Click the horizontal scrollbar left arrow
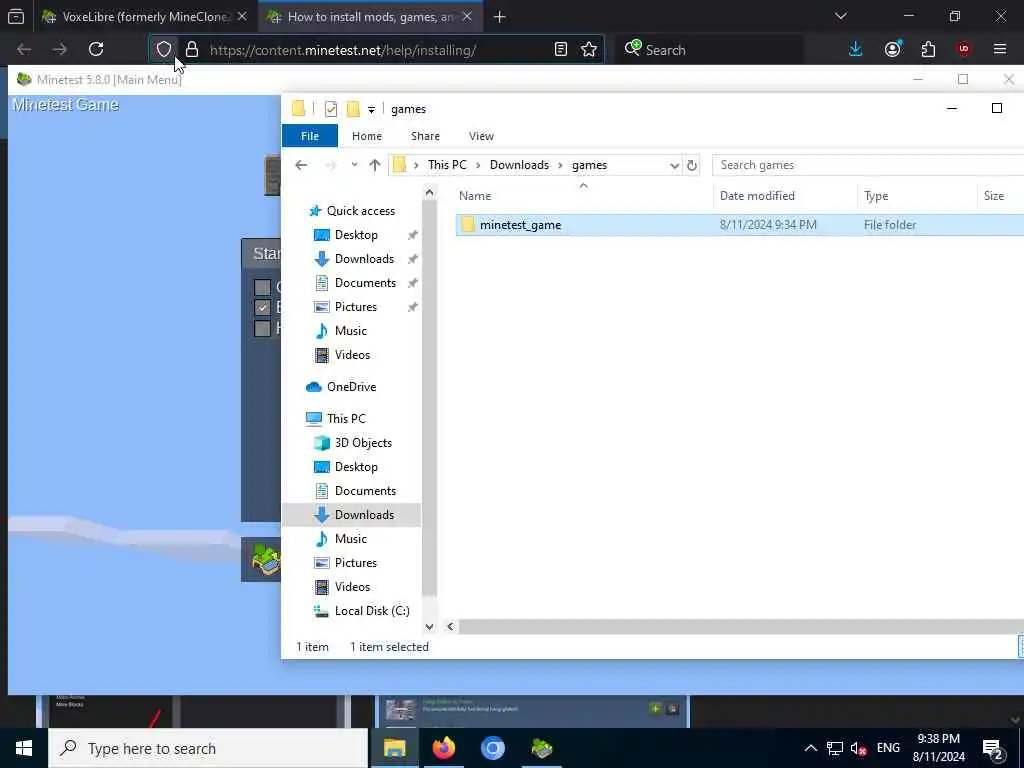Image resolution: width=1024 pixels, height=768 pixels. click(x=450, y=626)
